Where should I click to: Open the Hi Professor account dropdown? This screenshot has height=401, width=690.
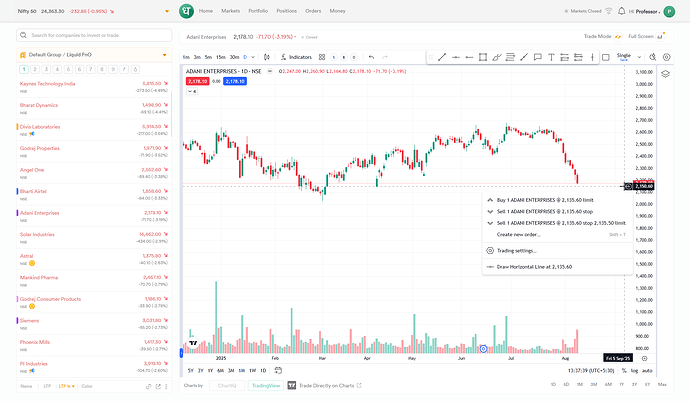(x=645, y=11)
